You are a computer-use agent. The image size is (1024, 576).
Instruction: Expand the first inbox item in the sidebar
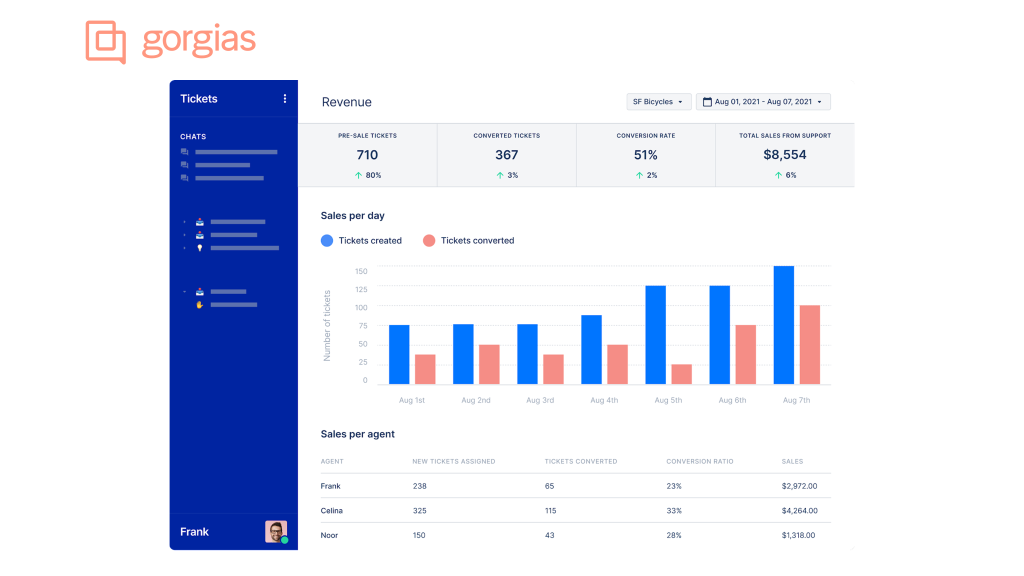coord(185,221)
